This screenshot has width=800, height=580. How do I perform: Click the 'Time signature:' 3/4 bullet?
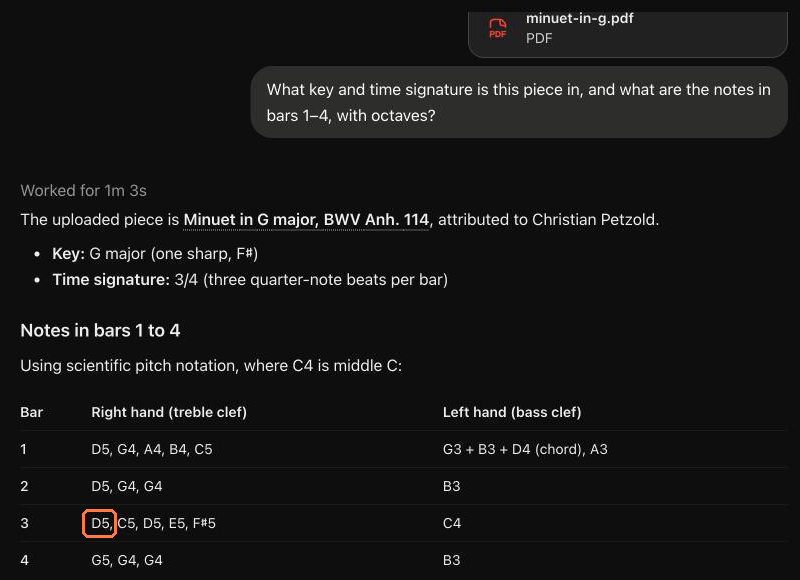[250, 280]
